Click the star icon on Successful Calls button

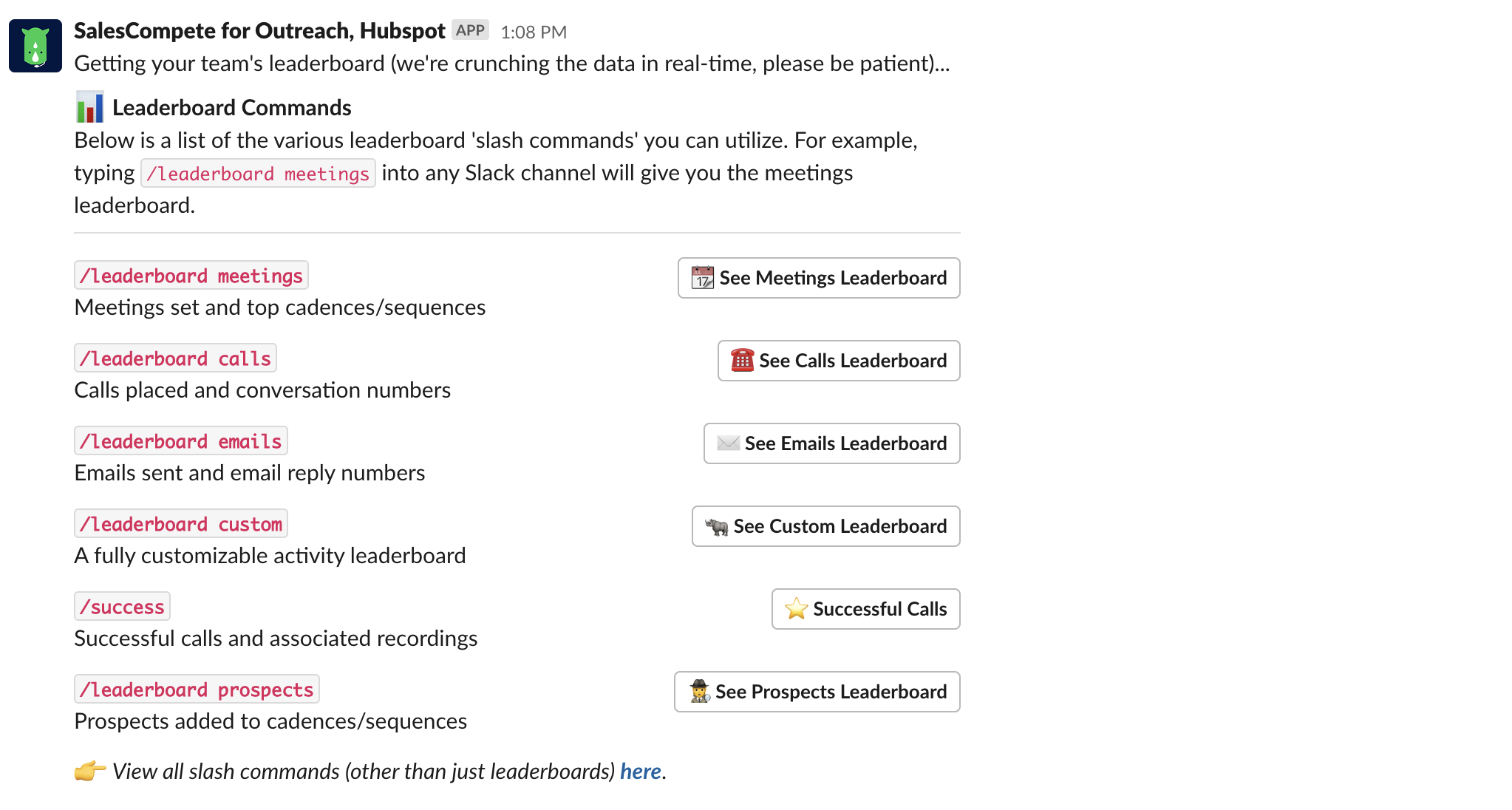click(796, 609)
